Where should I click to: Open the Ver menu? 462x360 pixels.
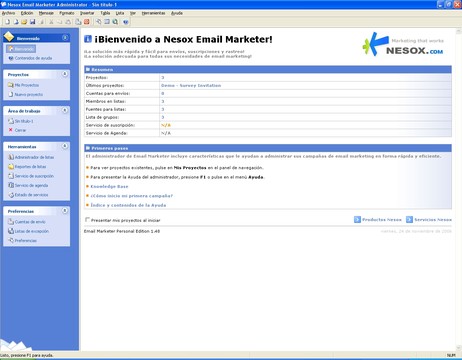(133, 13)
